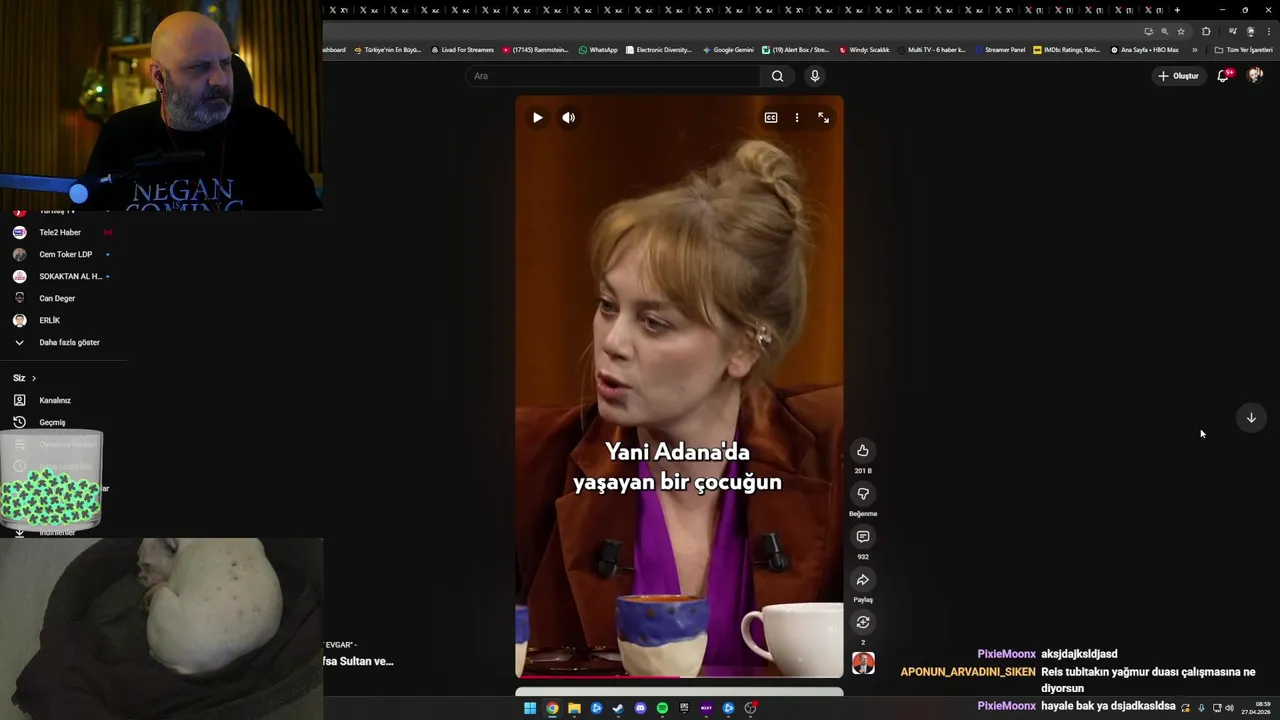Expand the bookmarks overflow chevron
Image resolution: width=1280 pixels, height=720 pixels.
1194,50
